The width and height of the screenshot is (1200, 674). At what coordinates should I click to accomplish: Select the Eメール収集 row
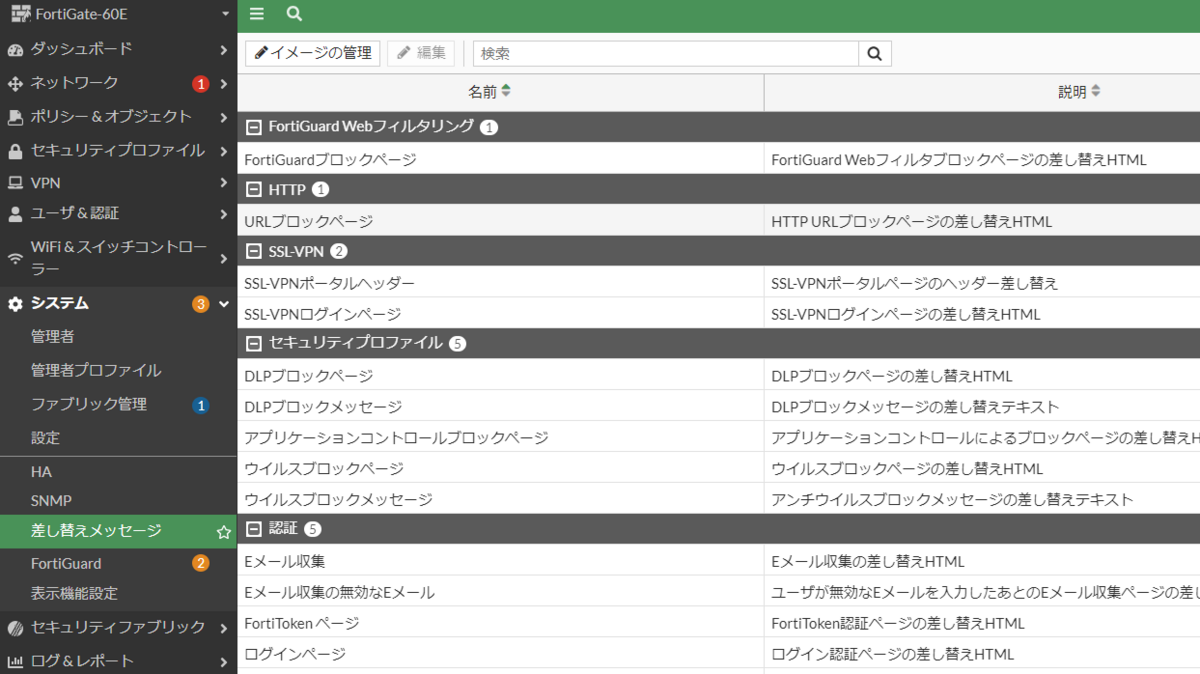tap(718, 561)
